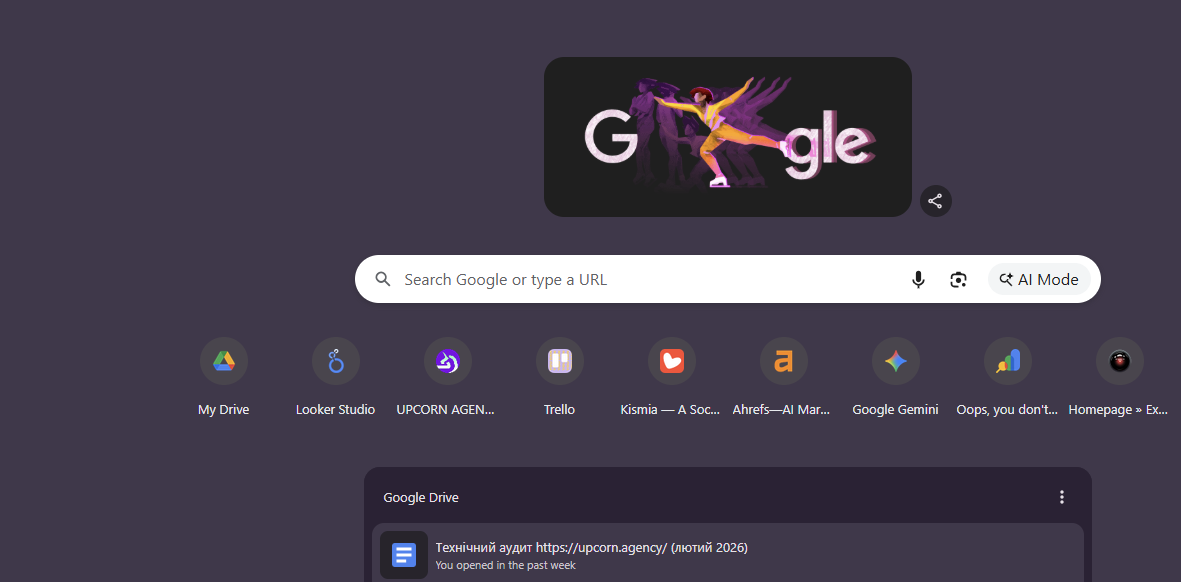Open the figure skating Google doodle
The image size is (1181, 582).
[x=728, y=137]
